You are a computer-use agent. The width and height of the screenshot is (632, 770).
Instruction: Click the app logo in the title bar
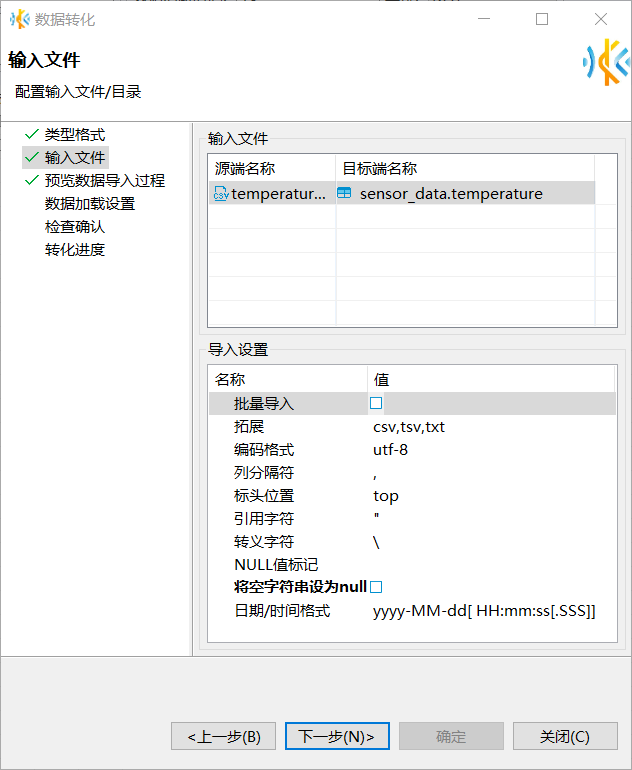tap(19, 19)
